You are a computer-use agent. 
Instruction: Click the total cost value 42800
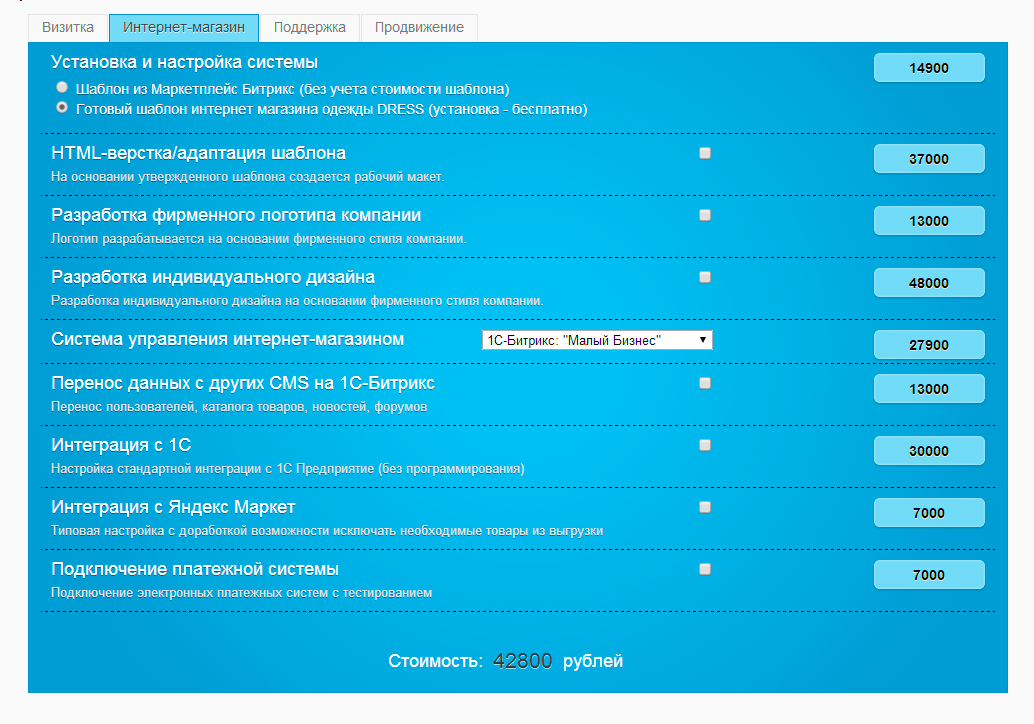[523, 661]
